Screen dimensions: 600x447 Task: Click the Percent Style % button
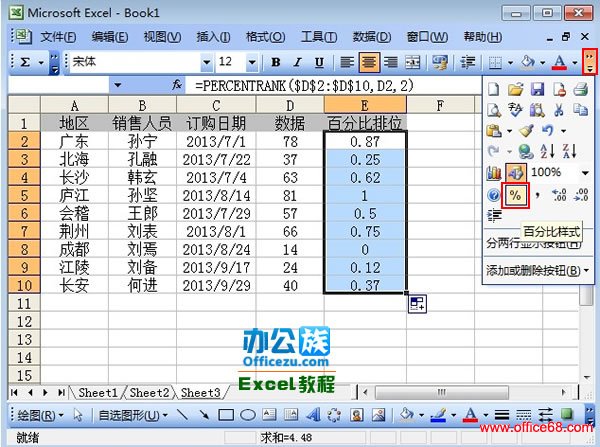[x=515, y=196]
